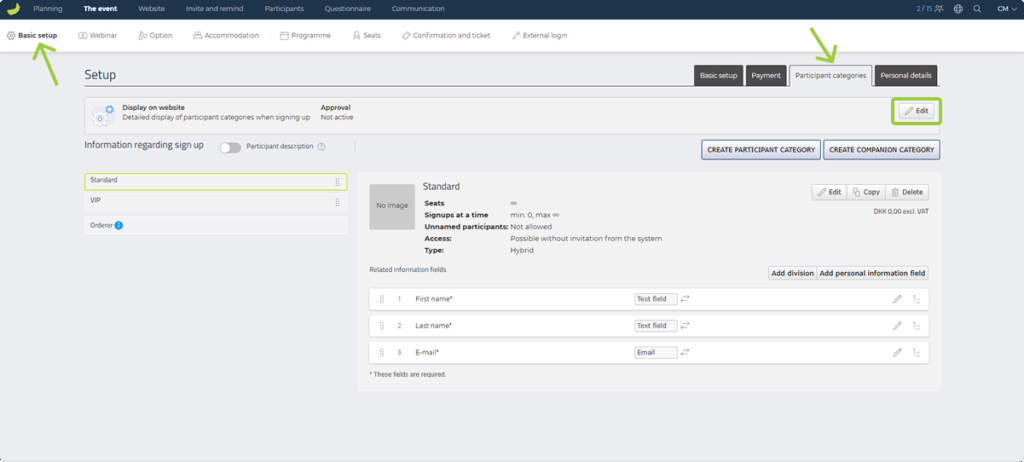Viewport: 1024px width, 462px height.
Task: Open the participant count 2/15 indicator
Action: coord(930,8)
